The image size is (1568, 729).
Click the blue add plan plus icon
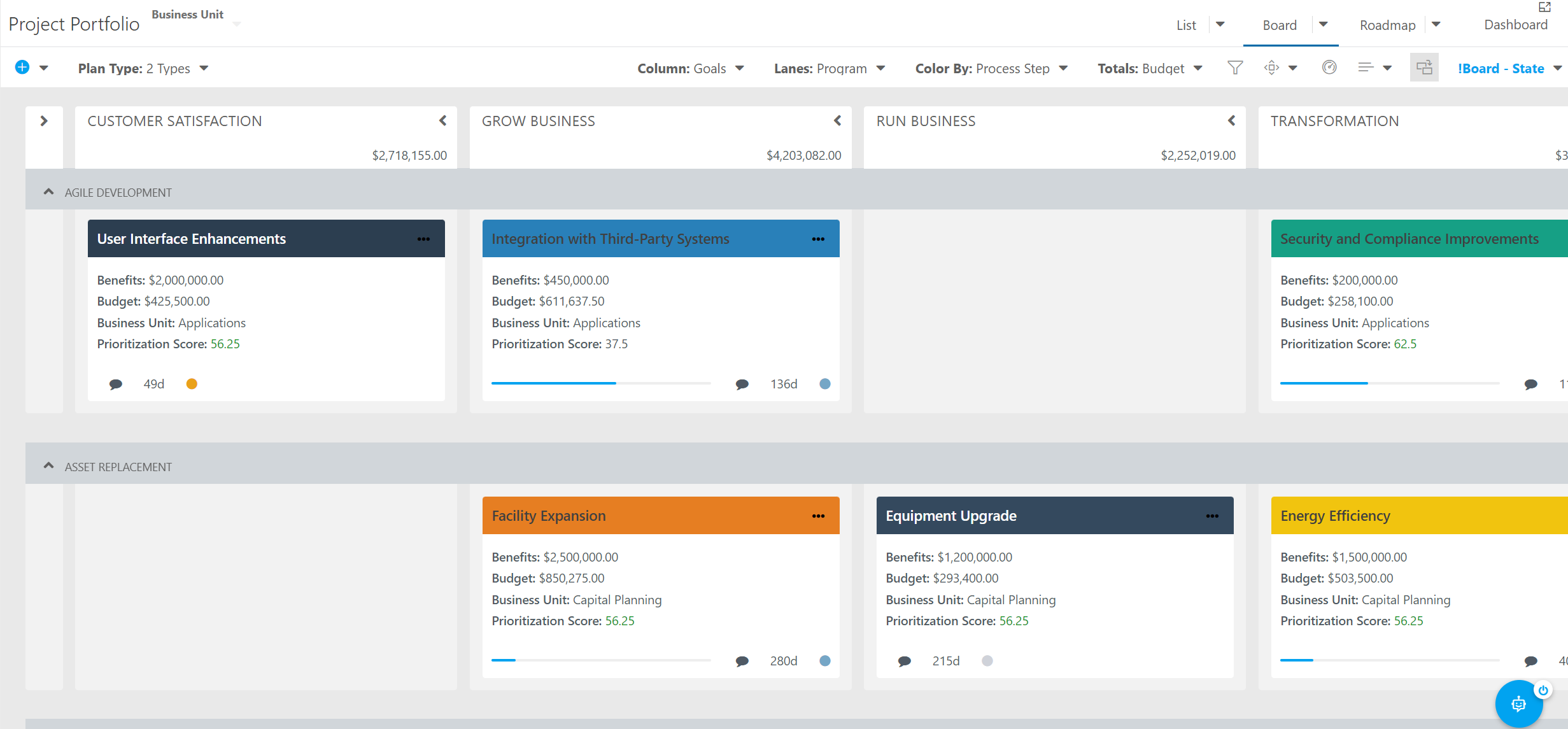tap(22, 67)
